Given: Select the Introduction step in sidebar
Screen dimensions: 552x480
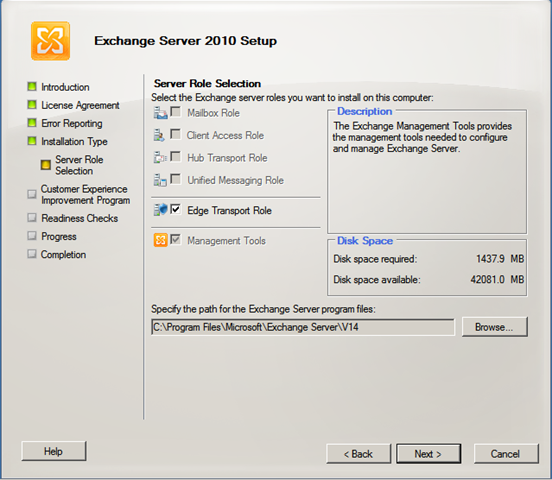Looking at the screenshot, I should [x=65, y=87].
